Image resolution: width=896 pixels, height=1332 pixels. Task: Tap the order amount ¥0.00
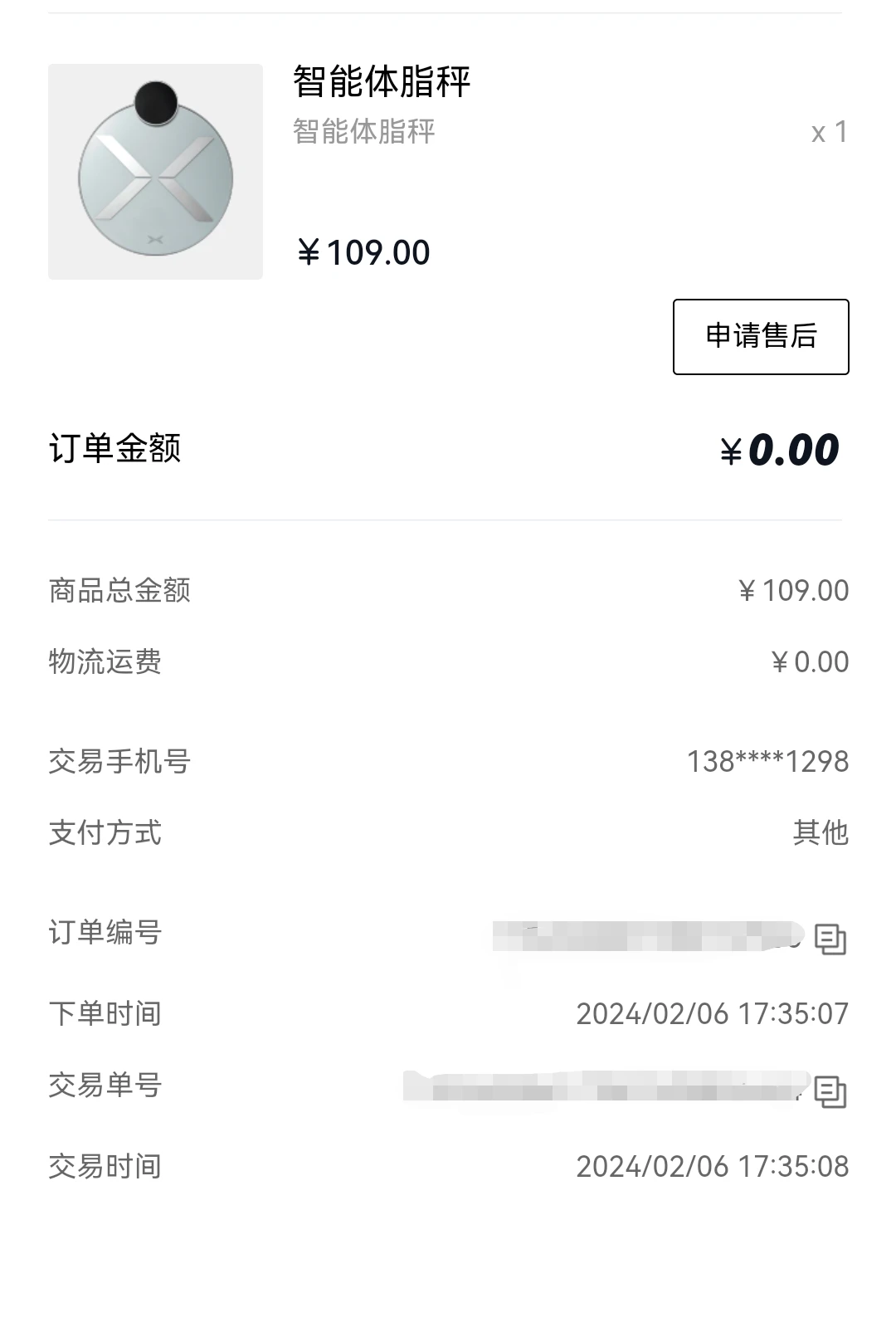coord(780,450)
